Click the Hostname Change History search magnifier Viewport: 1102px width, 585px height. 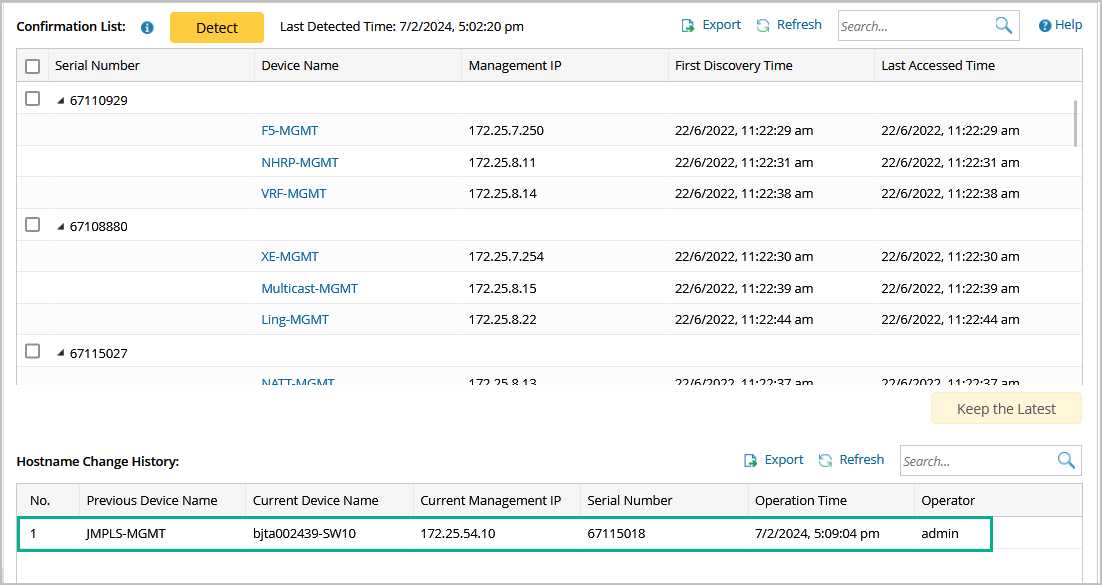point(1066,460)
